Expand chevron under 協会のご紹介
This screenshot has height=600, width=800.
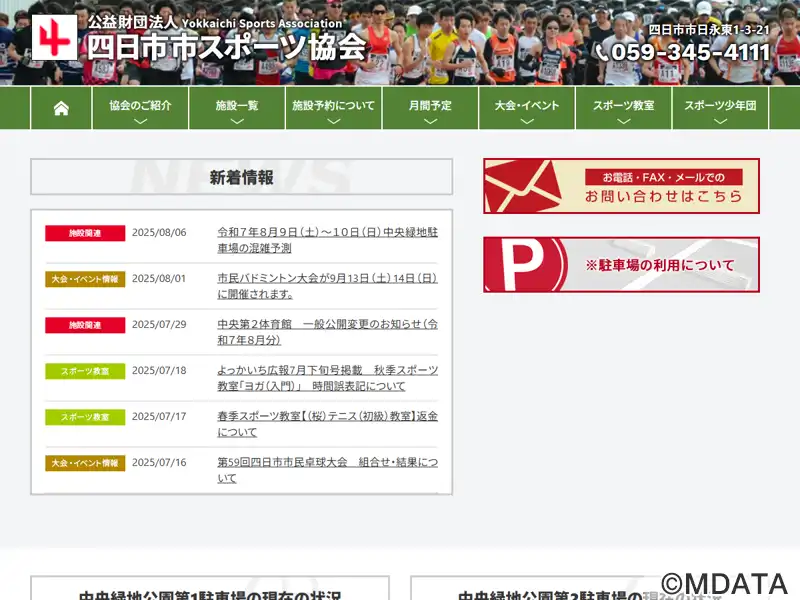140,121
